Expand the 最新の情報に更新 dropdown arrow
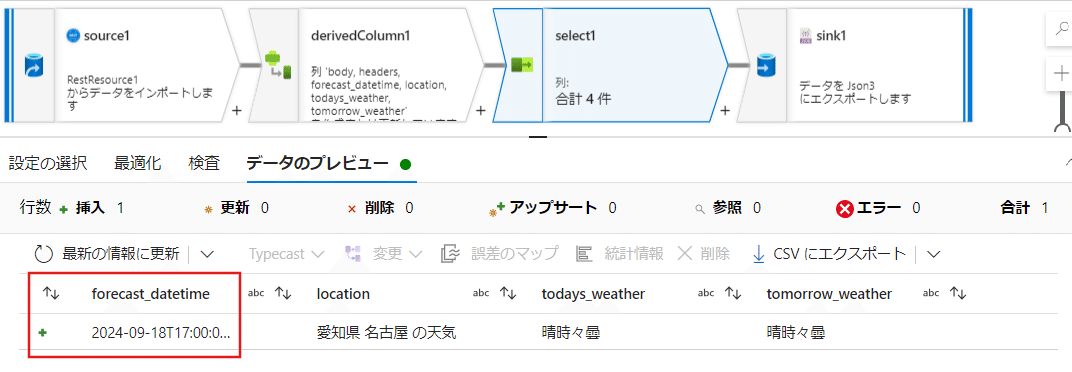Screen dimensions: 1072x372 pyautogui.click(x=207, y=254)
